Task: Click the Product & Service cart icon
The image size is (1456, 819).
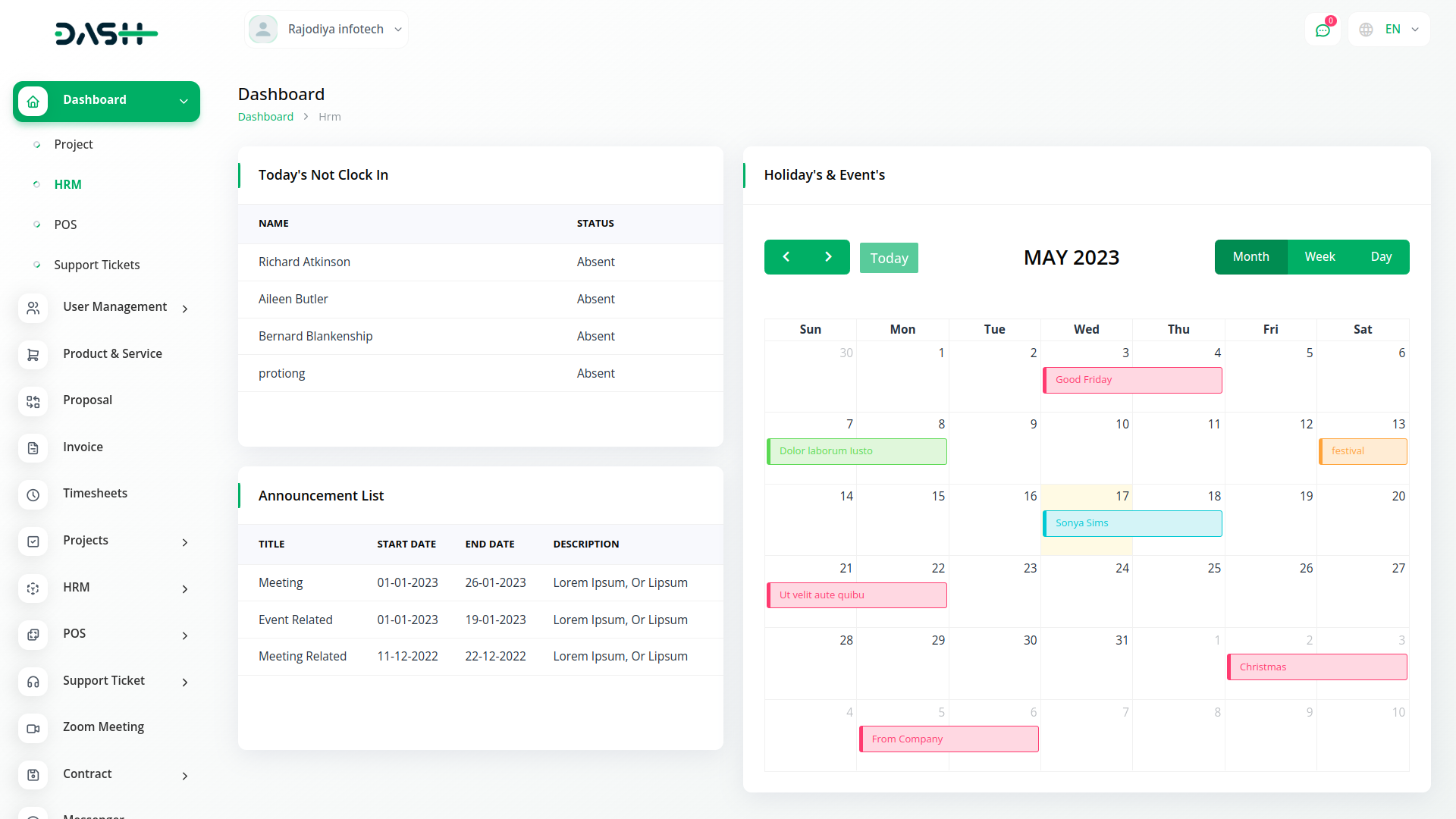Action: point(33,355)
